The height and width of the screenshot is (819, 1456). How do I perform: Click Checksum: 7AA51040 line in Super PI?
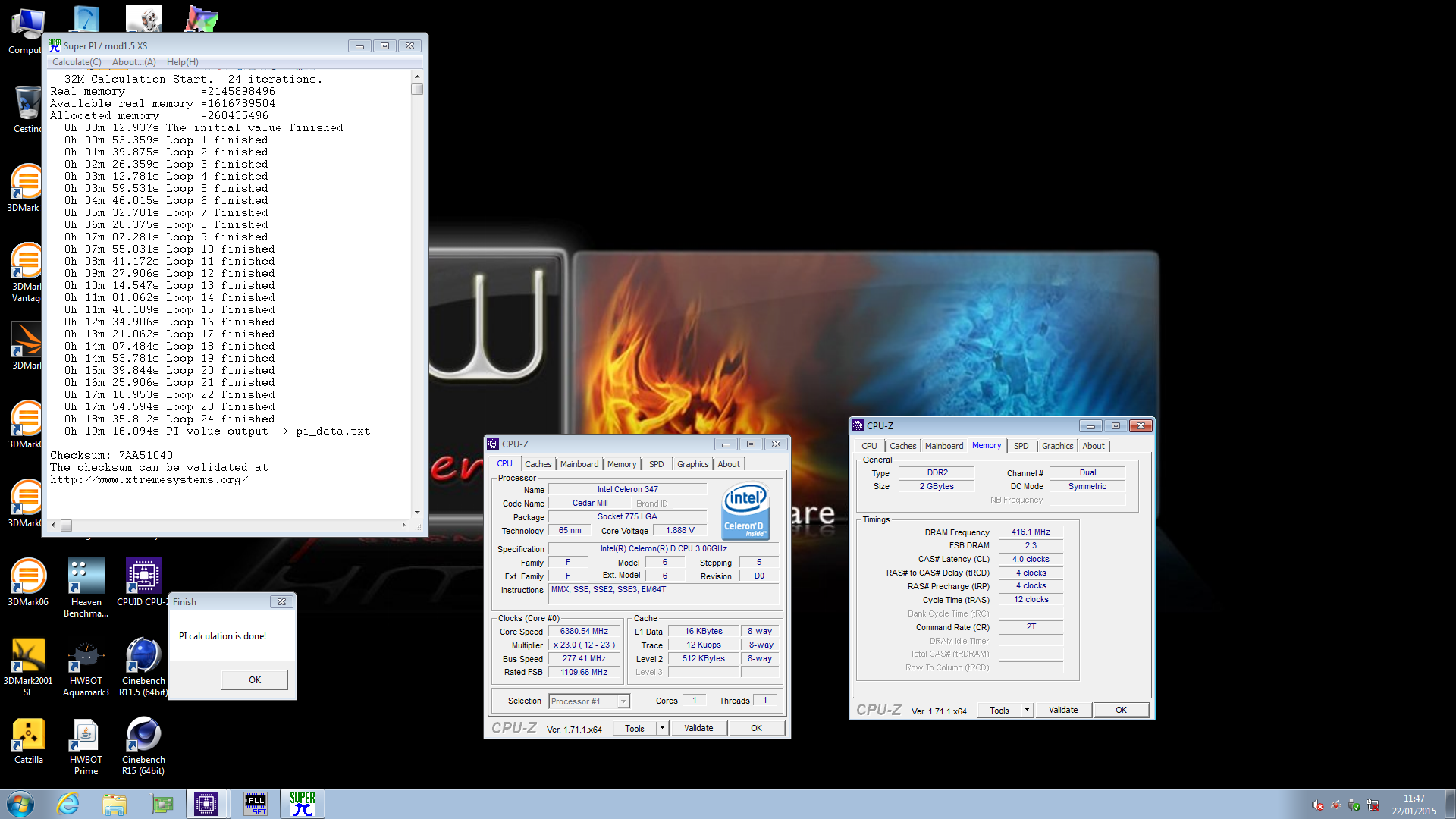[111, 456]
